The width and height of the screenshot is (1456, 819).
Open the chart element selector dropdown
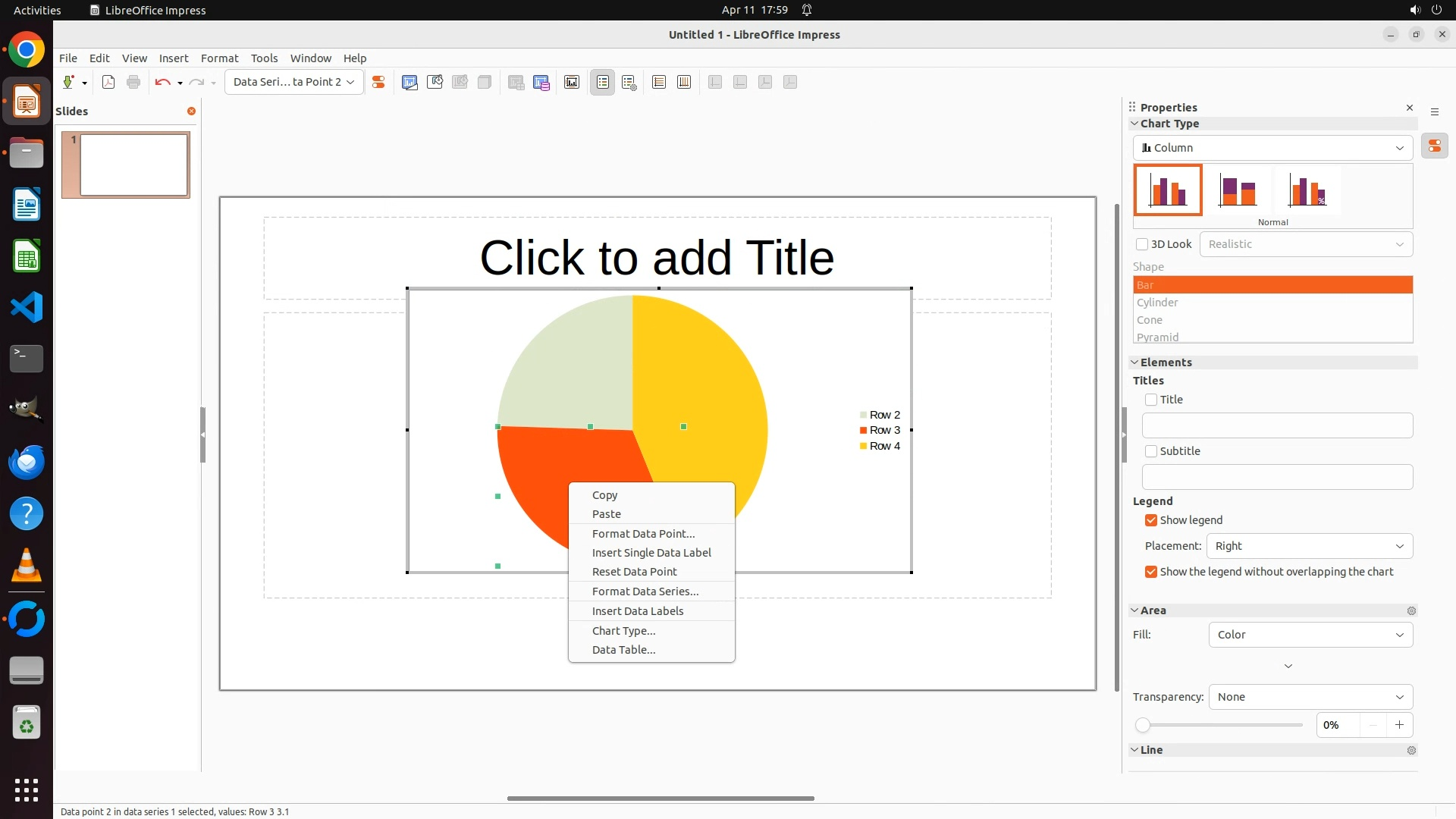coord(293,82)
